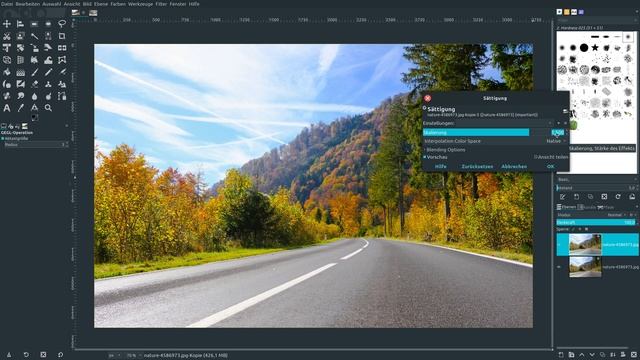Click Hilfe in the Sättigung dialog

(440, 167)
